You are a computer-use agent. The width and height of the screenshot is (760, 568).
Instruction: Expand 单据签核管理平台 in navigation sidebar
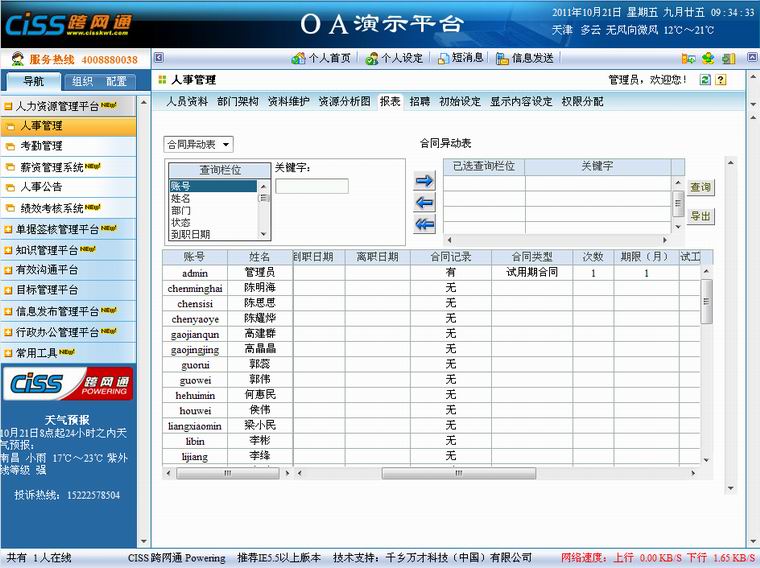click(67, 229)
